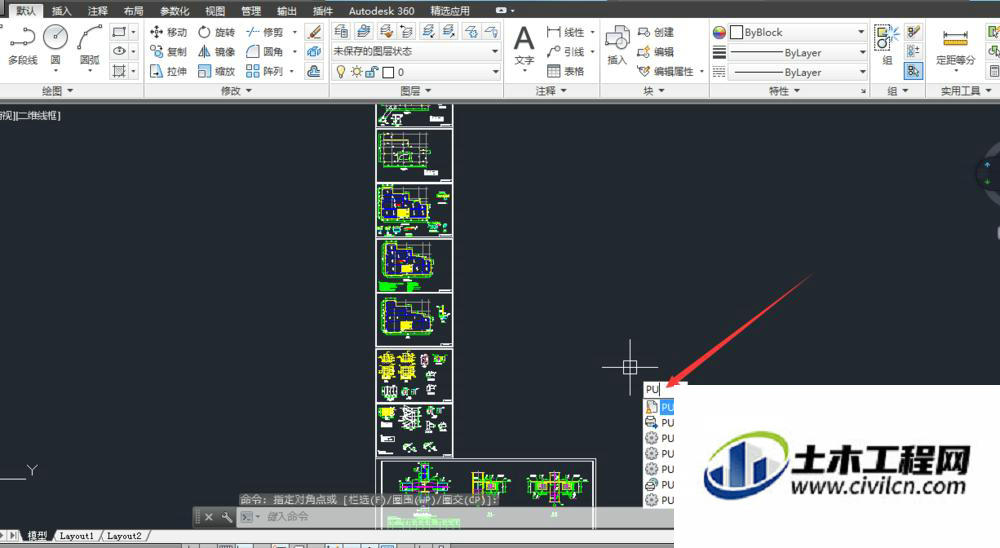Select the Circle (圆) tool
Image resolution: width=1000 pixels, height=548 pixels.
(55, 45)
